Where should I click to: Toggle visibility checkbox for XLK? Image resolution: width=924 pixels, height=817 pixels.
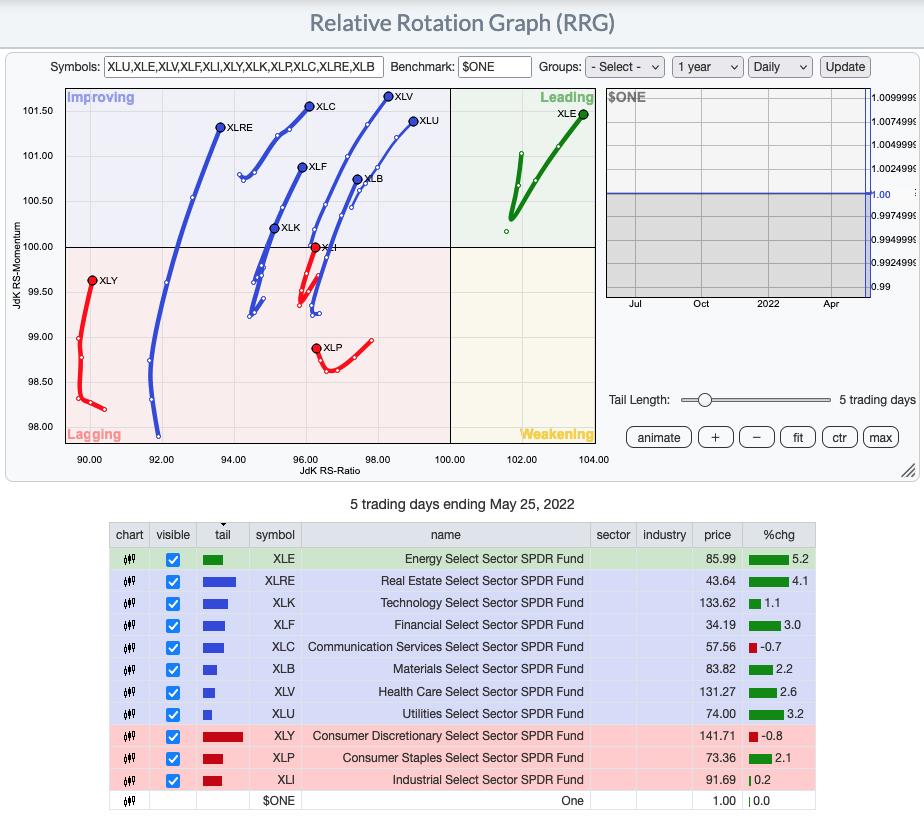pos(173,604)
